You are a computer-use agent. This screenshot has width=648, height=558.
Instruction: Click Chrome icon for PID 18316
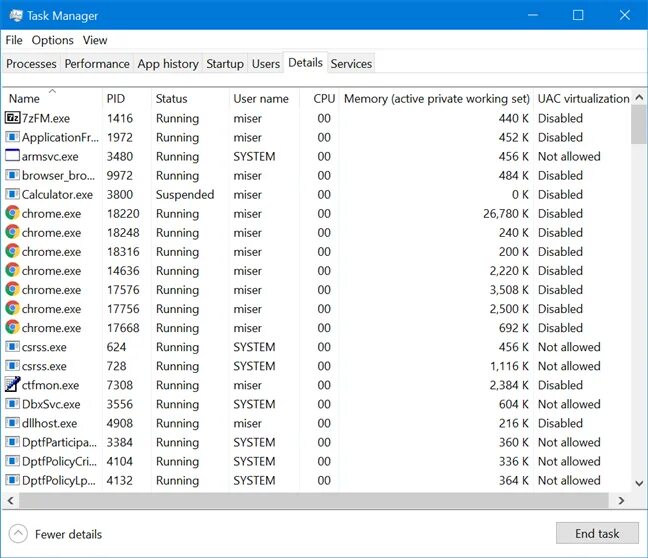tap(12, 251)
